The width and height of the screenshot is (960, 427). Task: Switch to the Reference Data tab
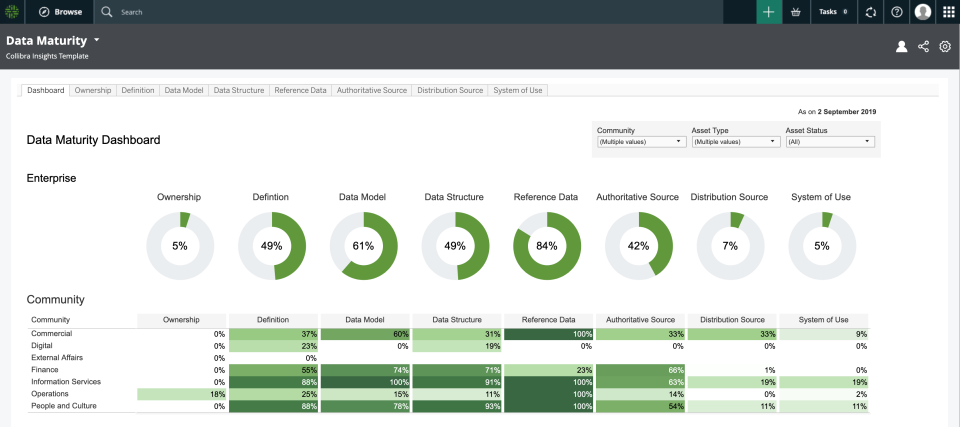301,90
